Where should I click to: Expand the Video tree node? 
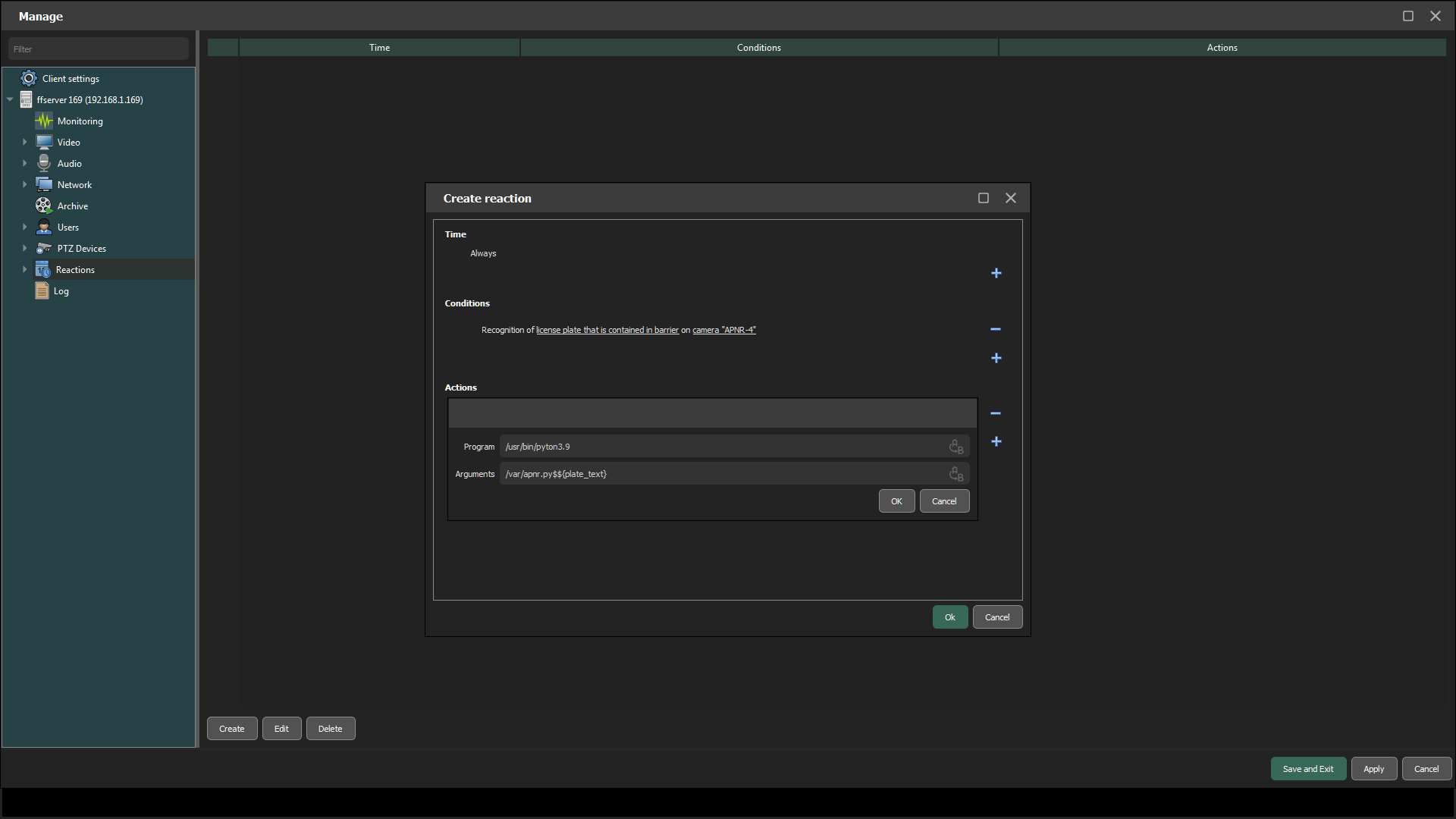pos(24,142)
